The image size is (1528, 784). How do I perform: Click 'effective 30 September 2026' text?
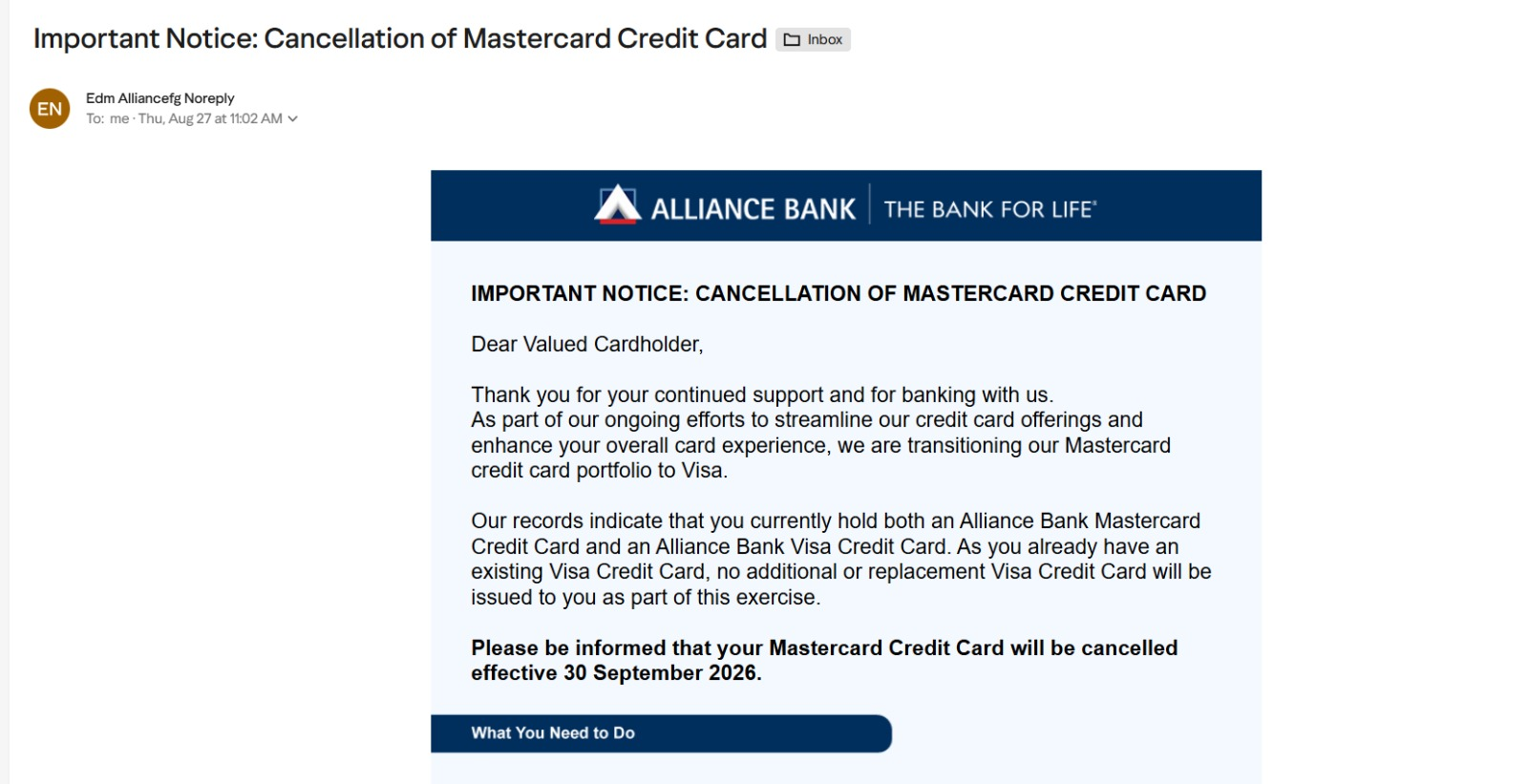[616, 673]
